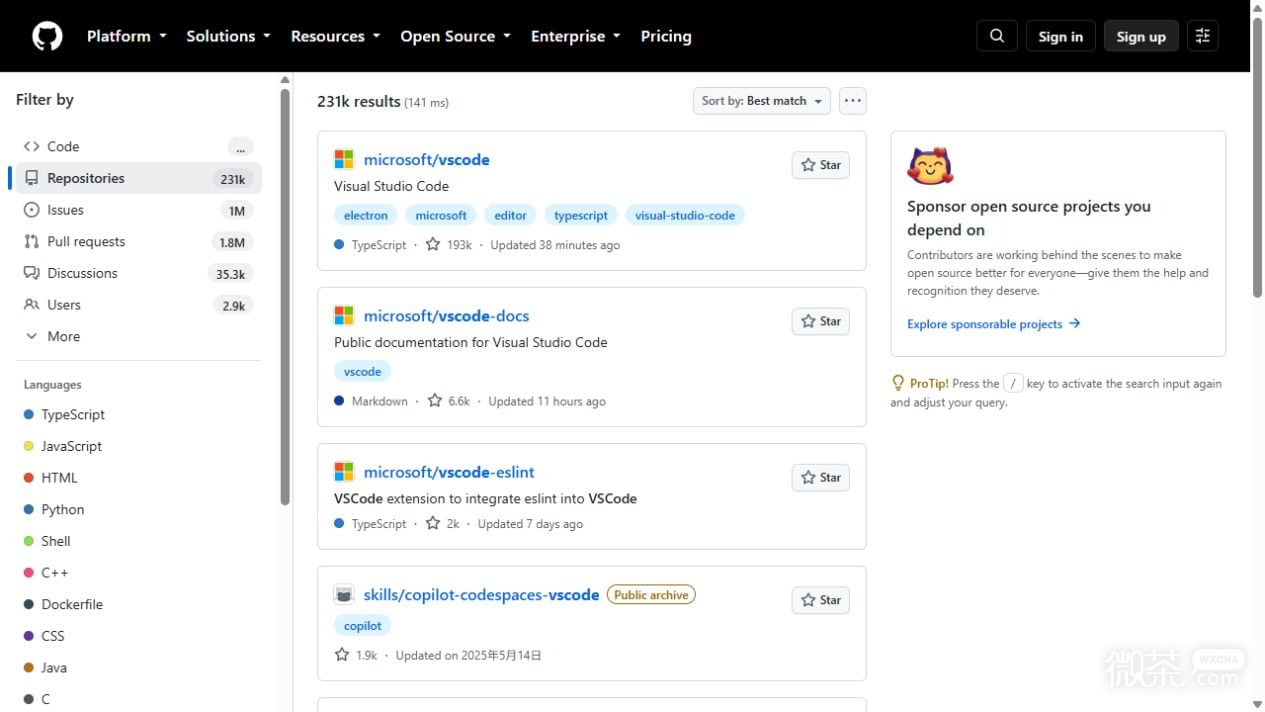Open the microsoft/vscode-eslint repository link
Viewport: 1265px width, 712px height.
(x=449, y=472)
